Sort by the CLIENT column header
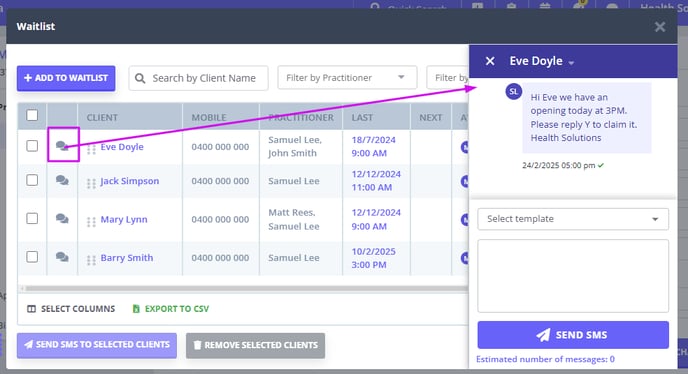688x374 pixels. point(102,118)
